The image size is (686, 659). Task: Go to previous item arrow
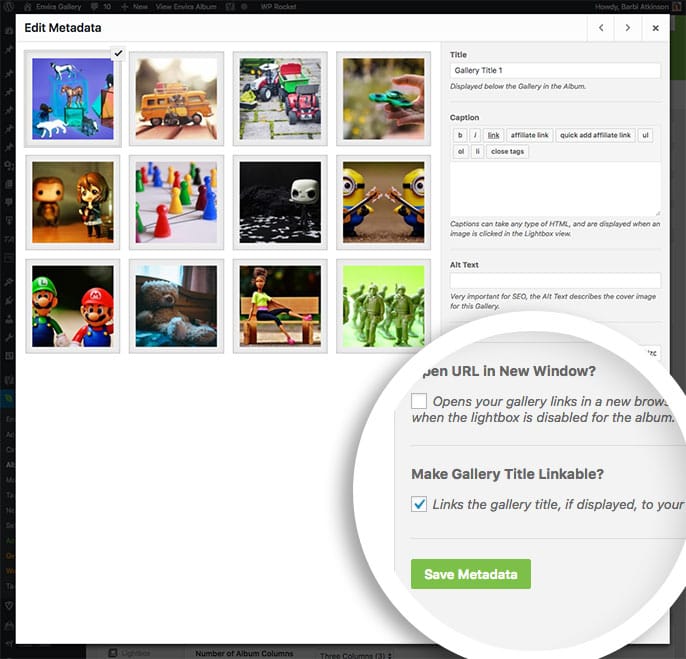pyautogui.click(x=601, y=28)
